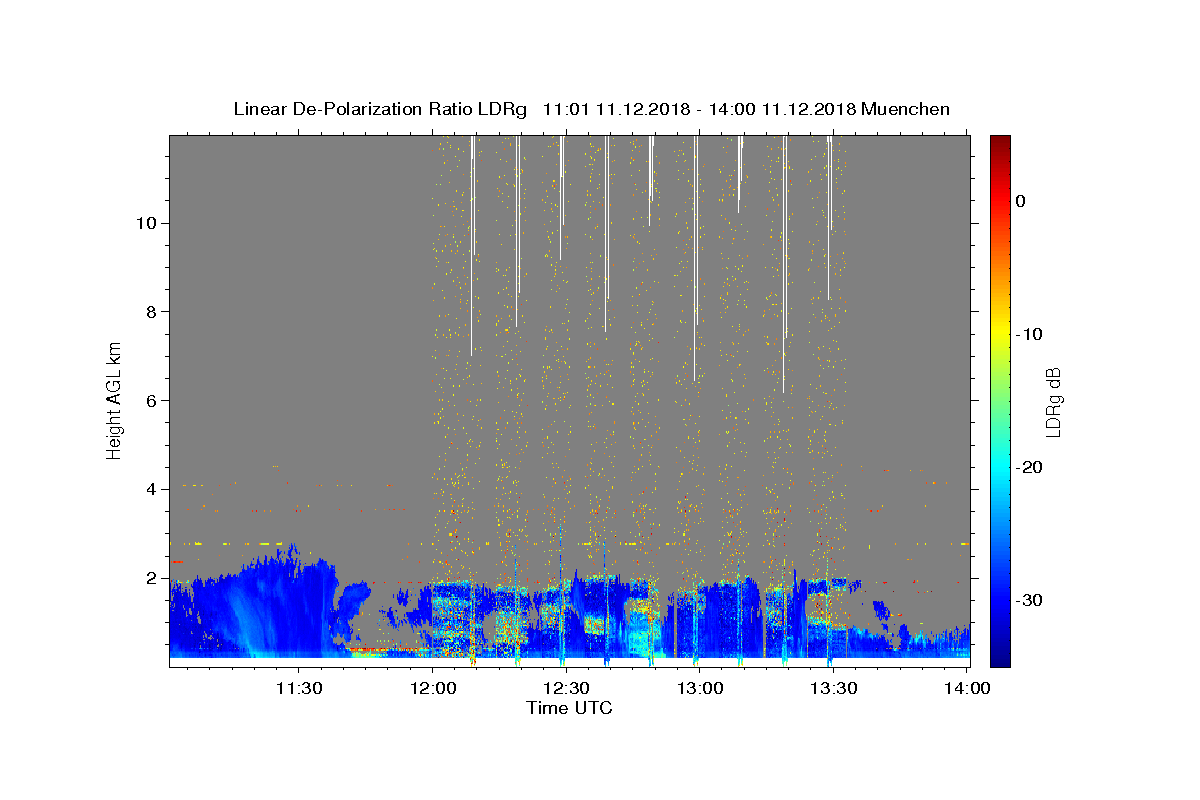Screen dimensions: 1200x800
Task: Click the 'LDRg dB' colorbar label
Action: point(1052,402)
